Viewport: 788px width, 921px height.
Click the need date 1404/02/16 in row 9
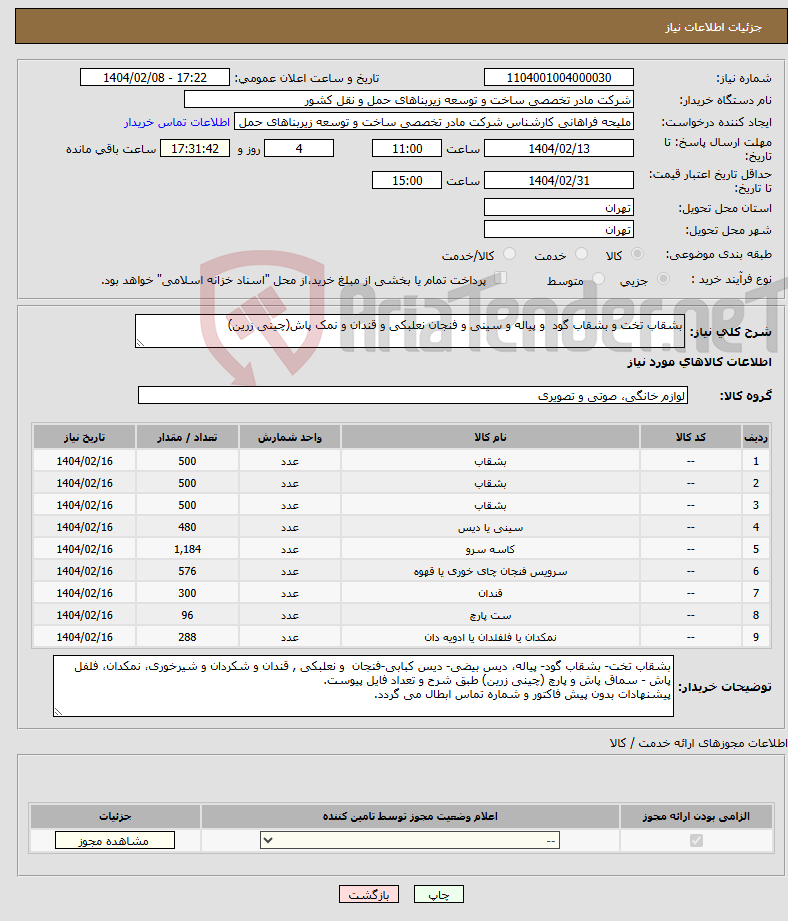pos(85,637)
